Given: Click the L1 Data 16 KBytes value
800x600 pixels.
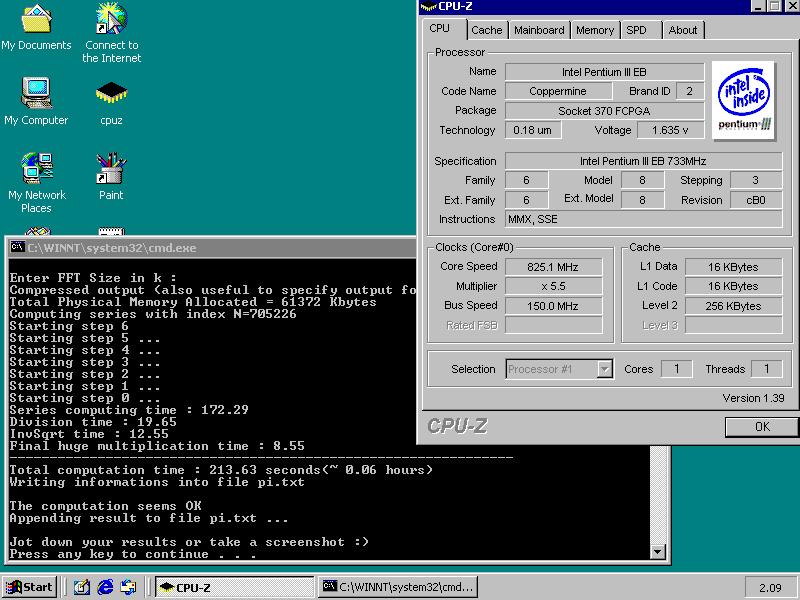Looking at the screenshot, I should click(733, 267).
